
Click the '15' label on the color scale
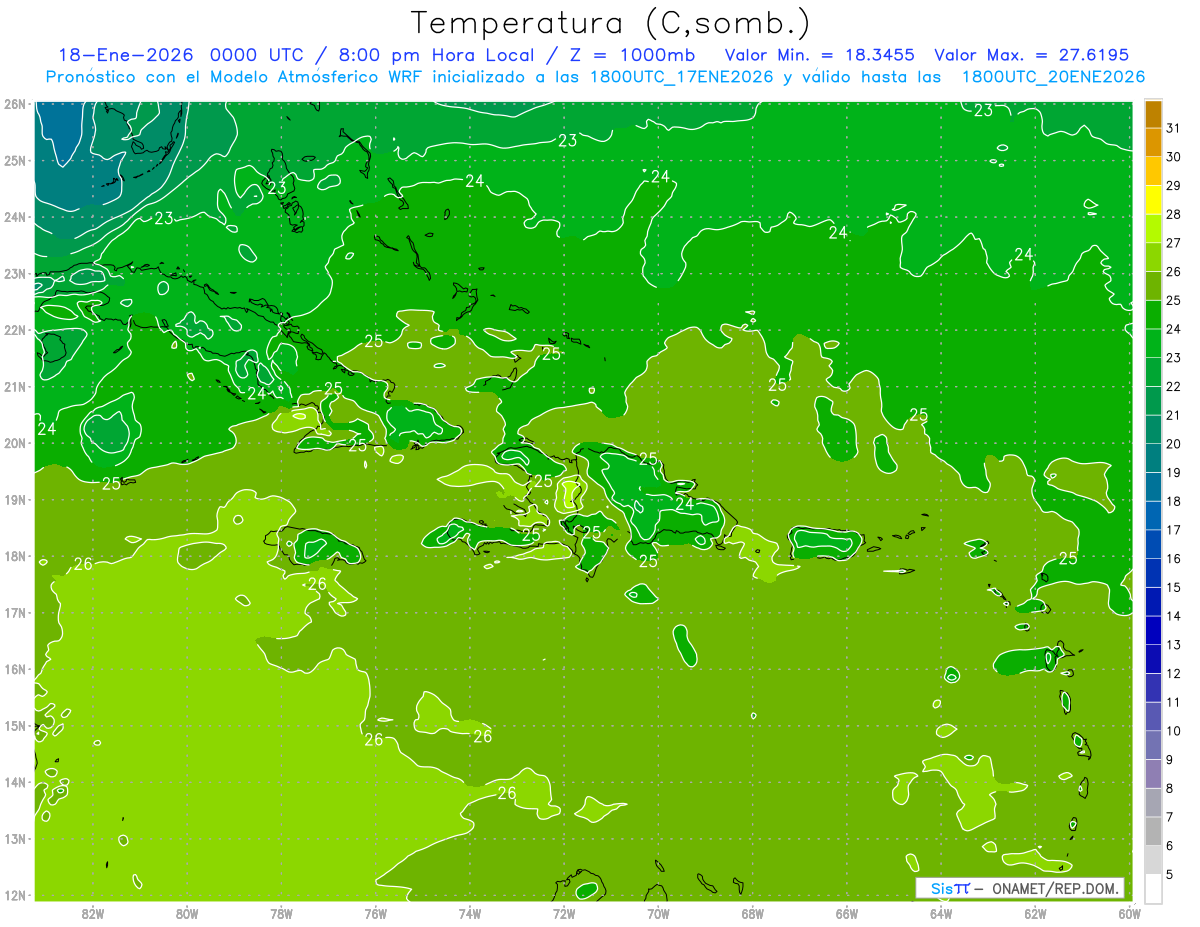(1174, 587)
